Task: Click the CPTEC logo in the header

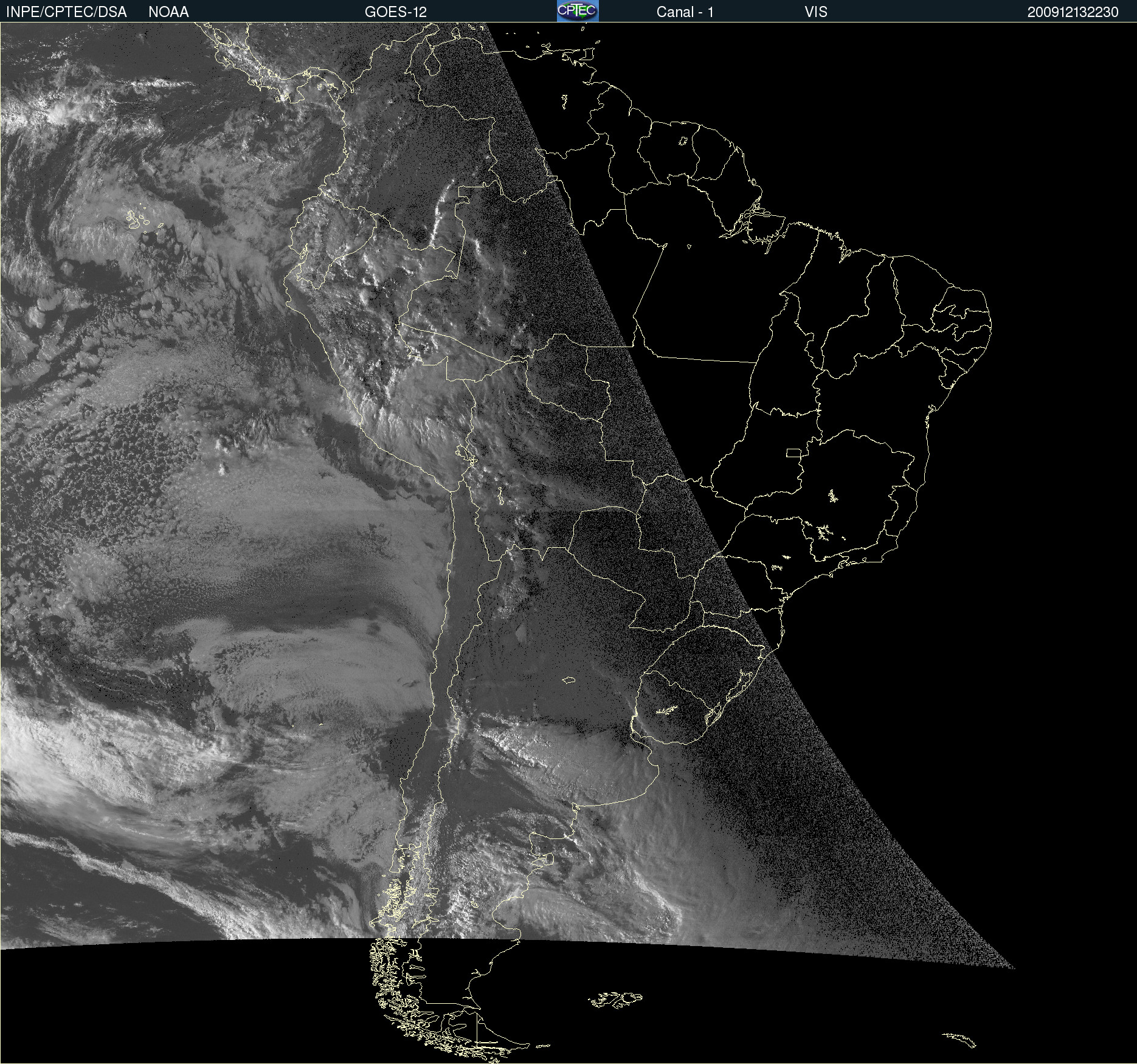Action: pos(578,11)
